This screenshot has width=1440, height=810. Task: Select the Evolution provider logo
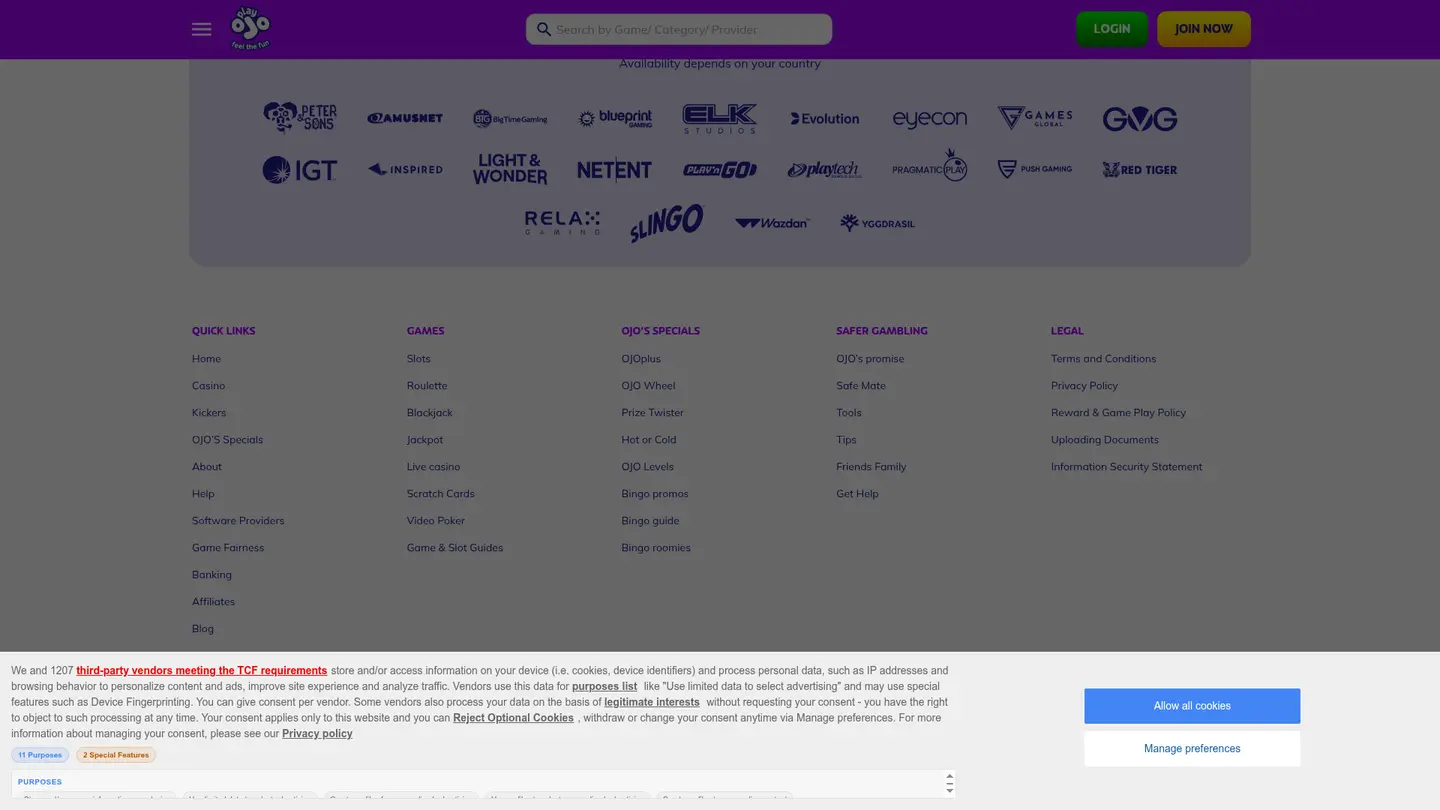pyautogui.click(x=825, y=118)
